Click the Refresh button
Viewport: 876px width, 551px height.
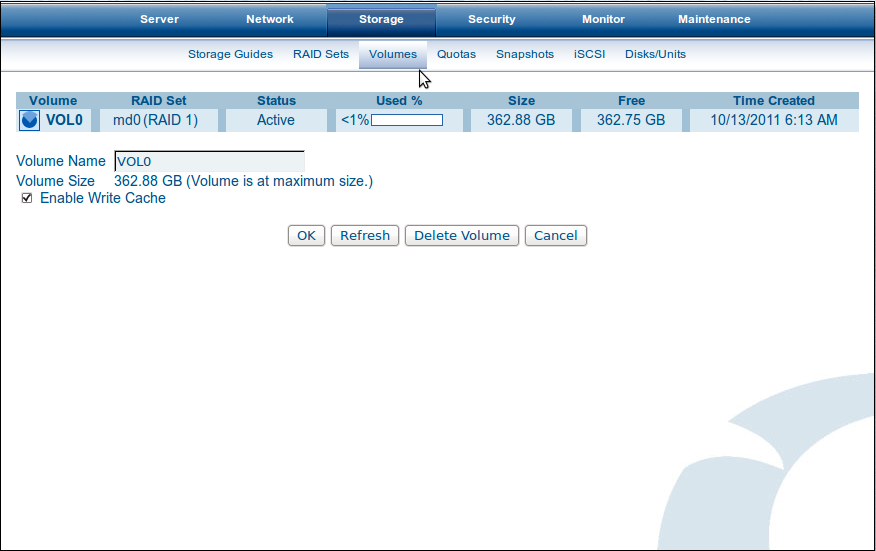coord(365,235)
